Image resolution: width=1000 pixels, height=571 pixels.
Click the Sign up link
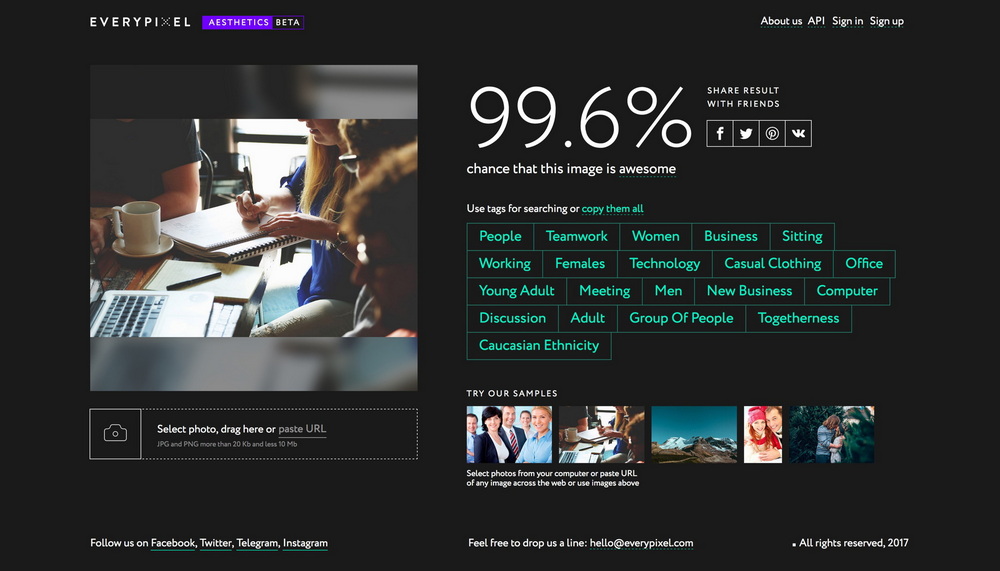click(x=886, y=21)
